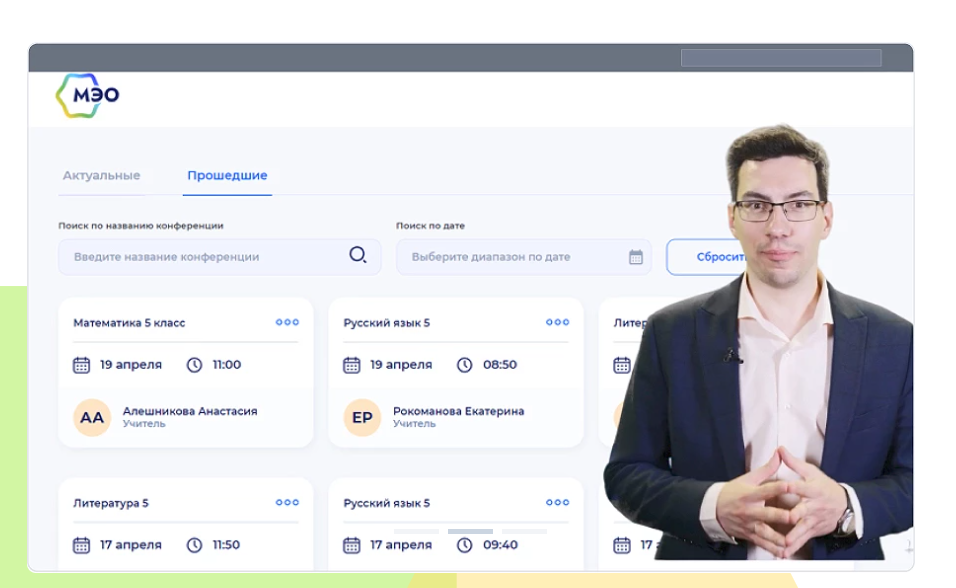Click calendar icon beside 19 апреля on Математика card
956x588 pixels.
[82, 365]
